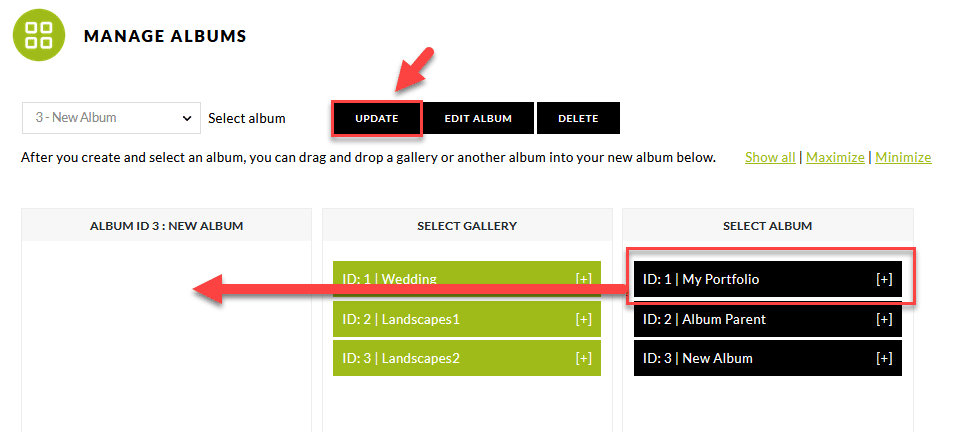
Task: Click the Minimize link
Action: (903, 157)
